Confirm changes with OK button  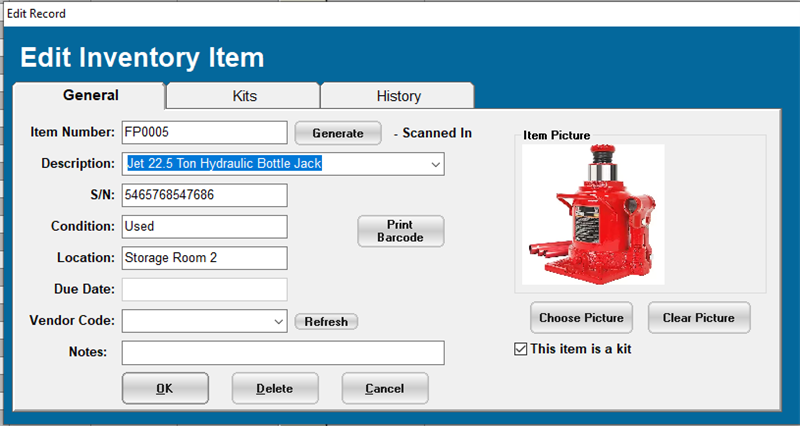[x=165, y=388]
